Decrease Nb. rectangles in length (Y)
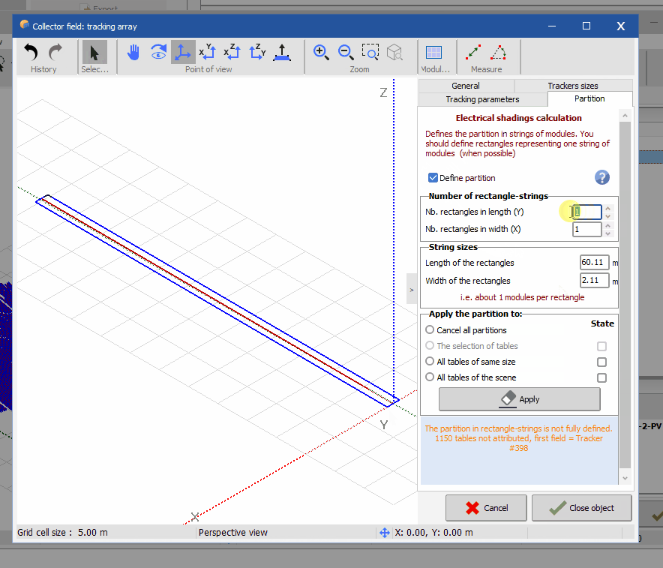The height and width of the screenshot is (568, 663). pos(608,216)
